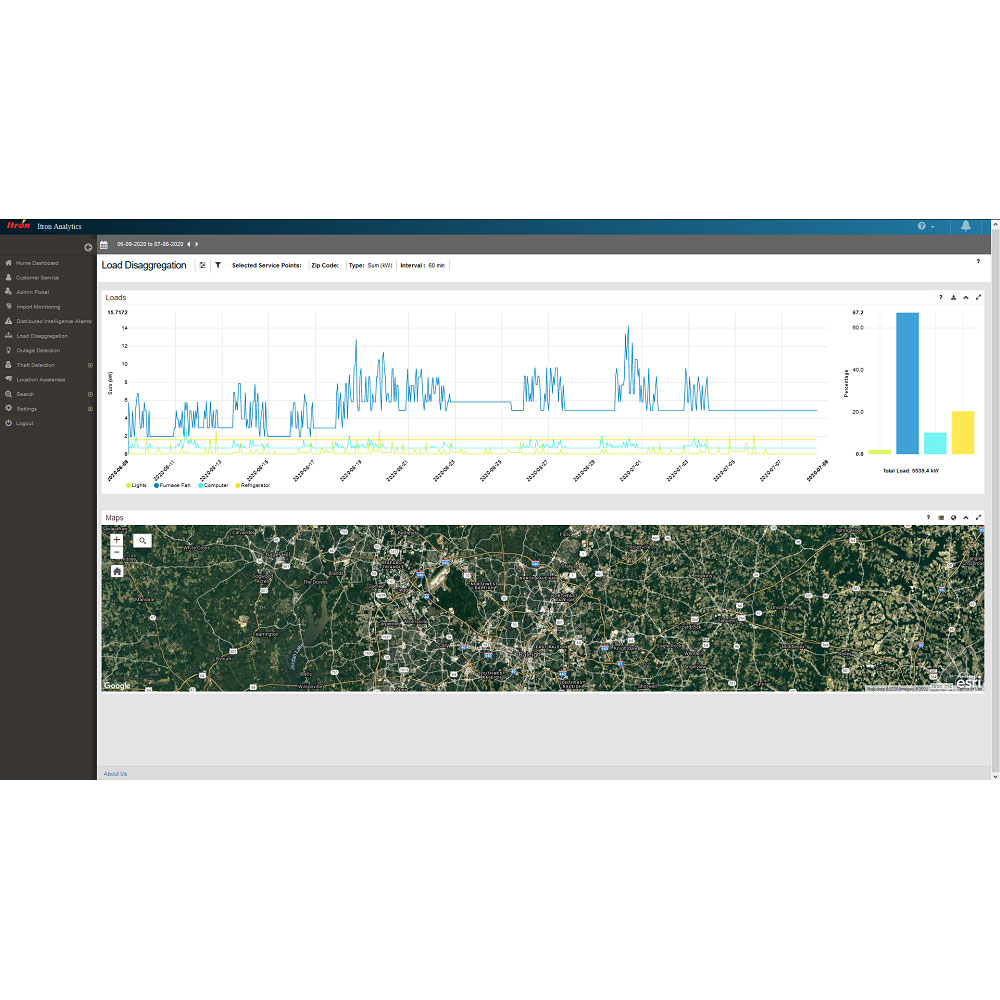1000x1000 pixels.
Task: Open the map search magnifier tool
Action: point(141,539)
